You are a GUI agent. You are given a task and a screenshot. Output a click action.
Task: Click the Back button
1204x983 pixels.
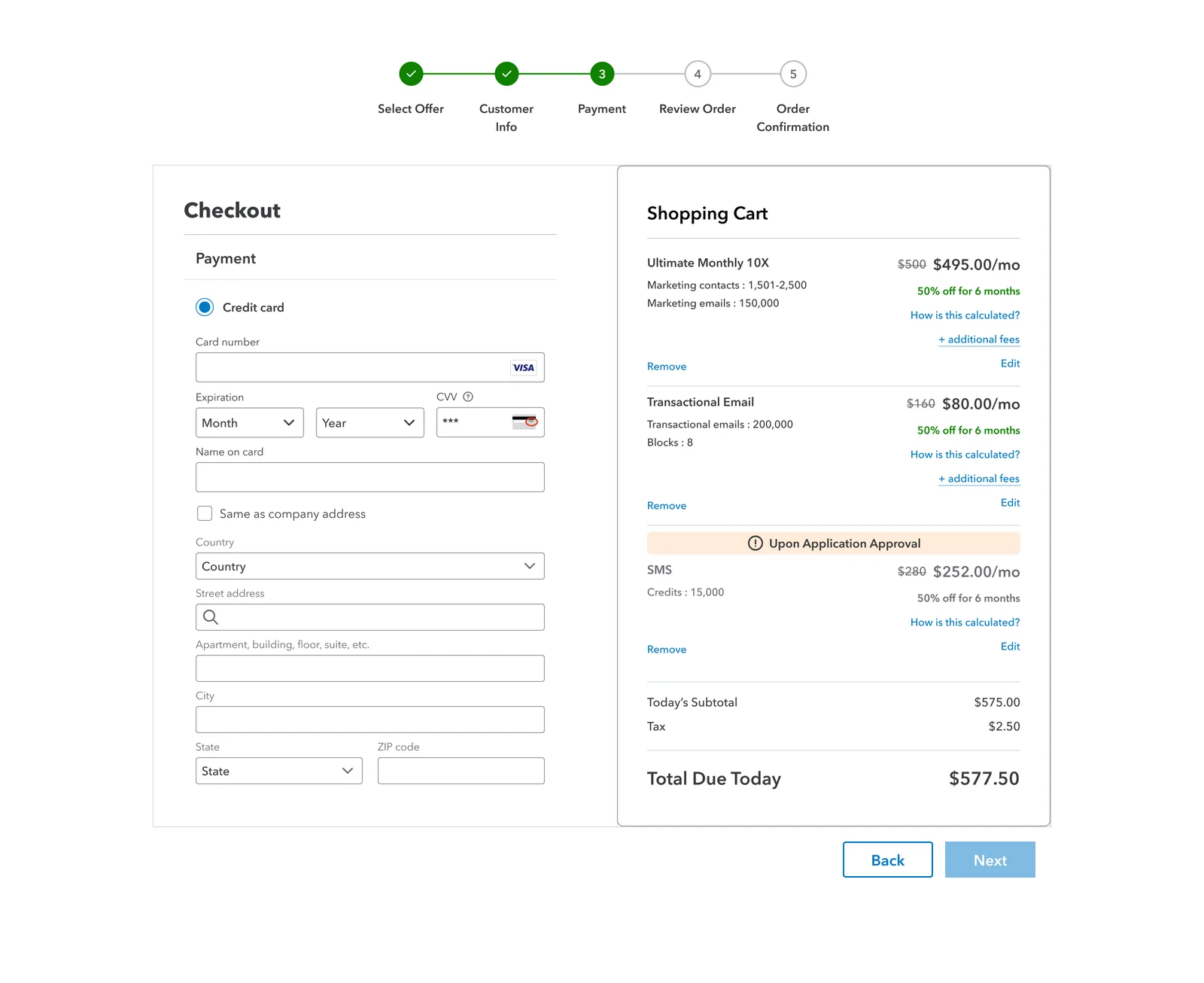[888, 860]
